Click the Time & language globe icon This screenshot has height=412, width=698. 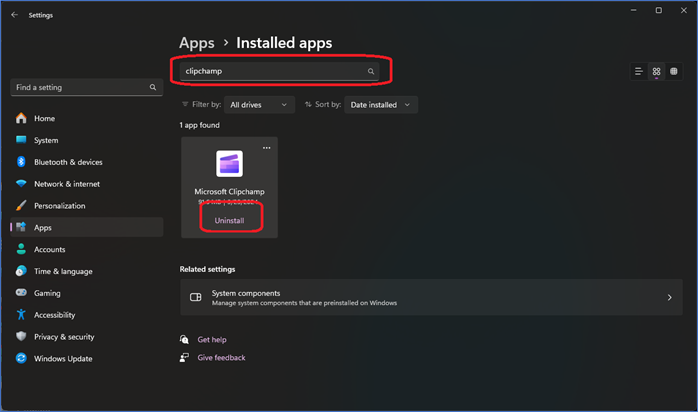click(21, 271)
